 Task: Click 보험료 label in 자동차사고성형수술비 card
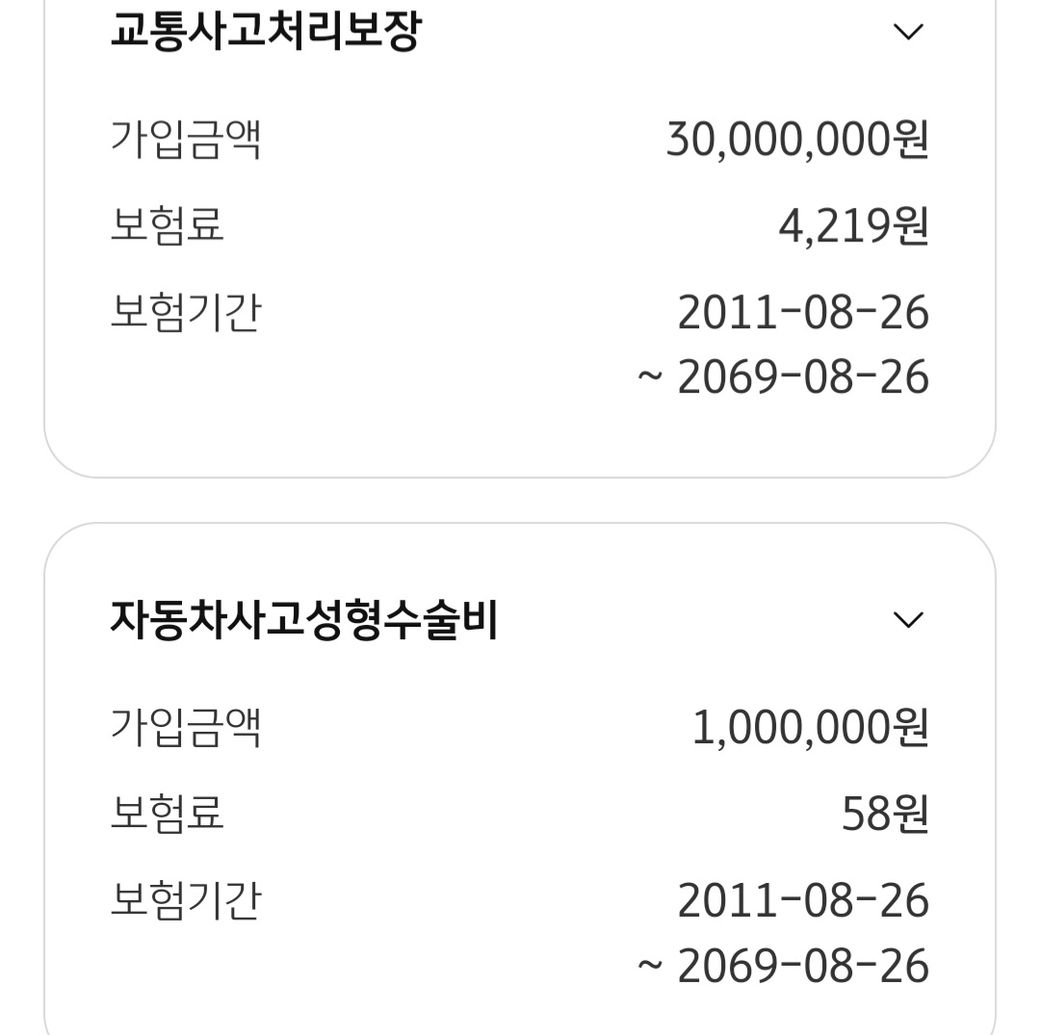(x=166, y=814)
